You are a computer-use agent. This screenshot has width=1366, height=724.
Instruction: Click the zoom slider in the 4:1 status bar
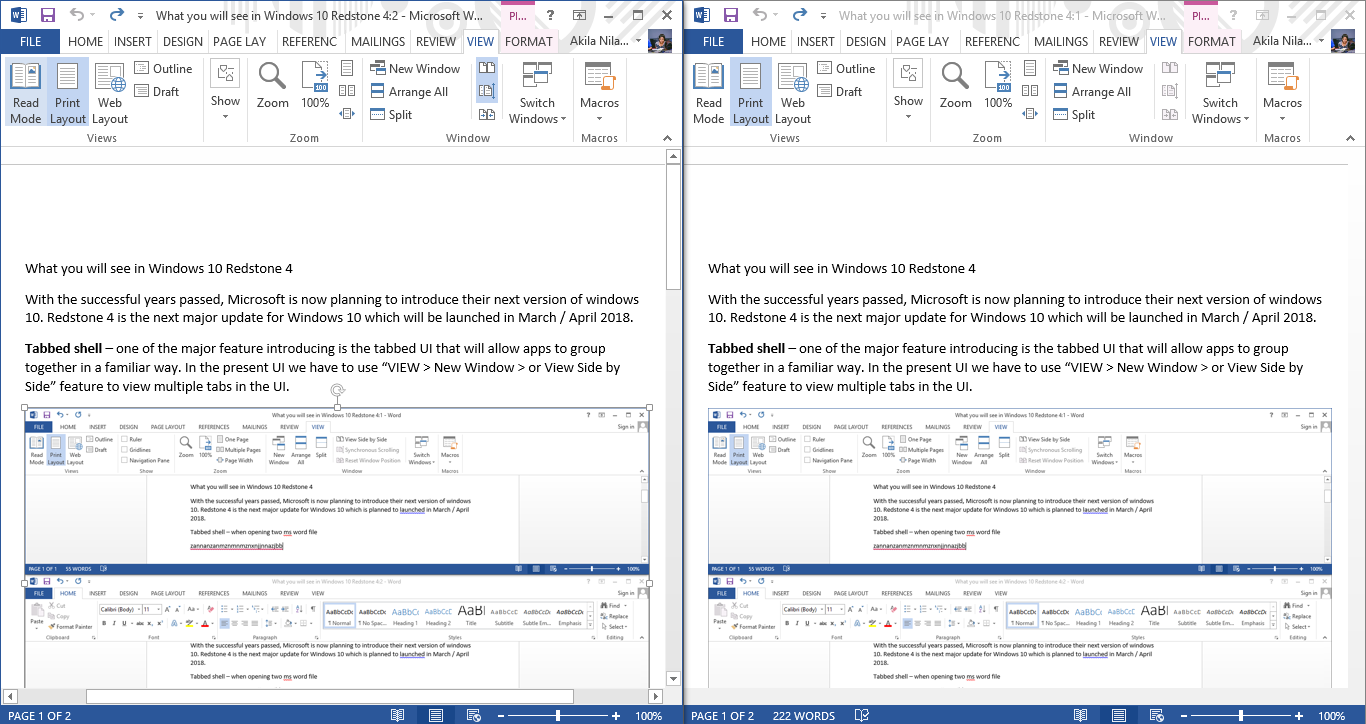[x=1241, y=716]
